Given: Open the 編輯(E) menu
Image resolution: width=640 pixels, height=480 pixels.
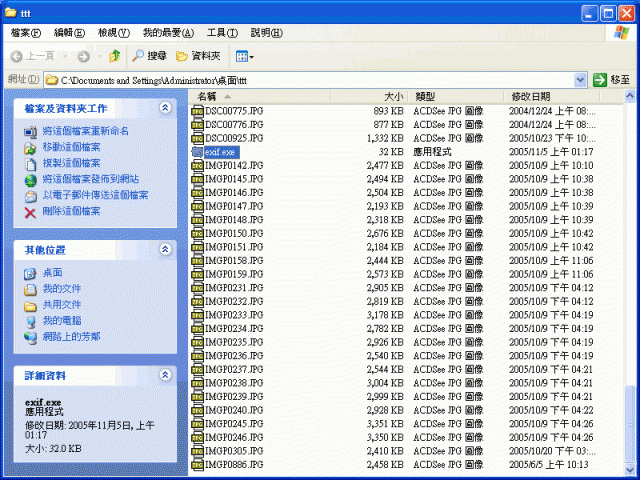Looking at the screenshot, I should 69,33.
